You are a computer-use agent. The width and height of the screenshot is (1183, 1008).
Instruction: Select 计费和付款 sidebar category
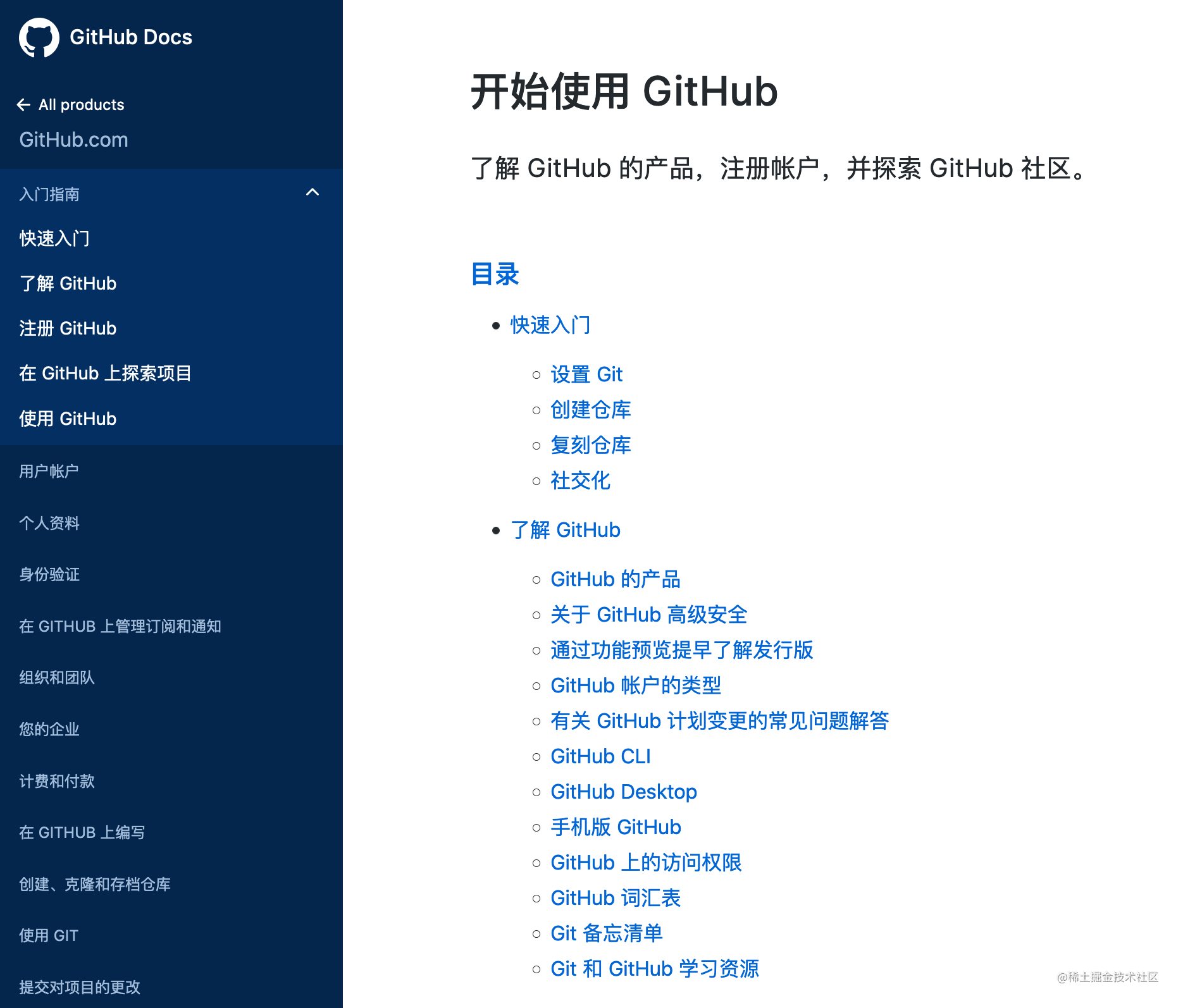click(57, 781)
